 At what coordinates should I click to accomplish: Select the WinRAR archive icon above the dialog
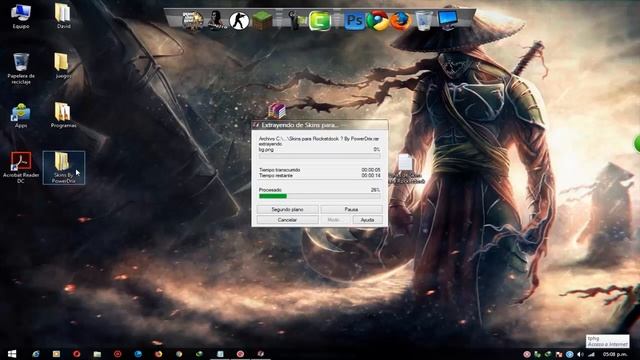pos(276,110)
